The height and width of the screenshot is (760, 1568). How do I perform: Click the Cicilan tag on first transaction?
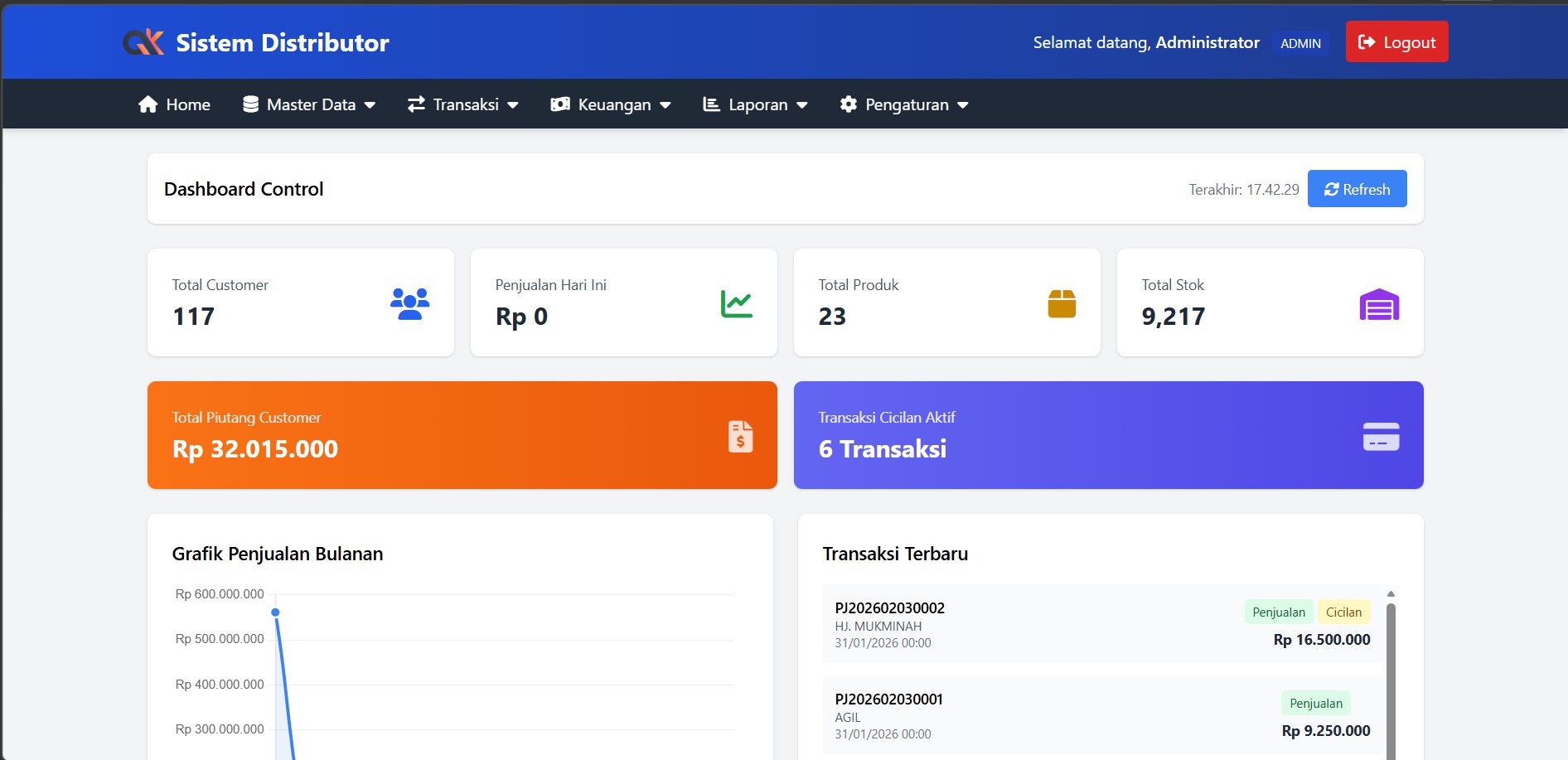[1343, 612]
